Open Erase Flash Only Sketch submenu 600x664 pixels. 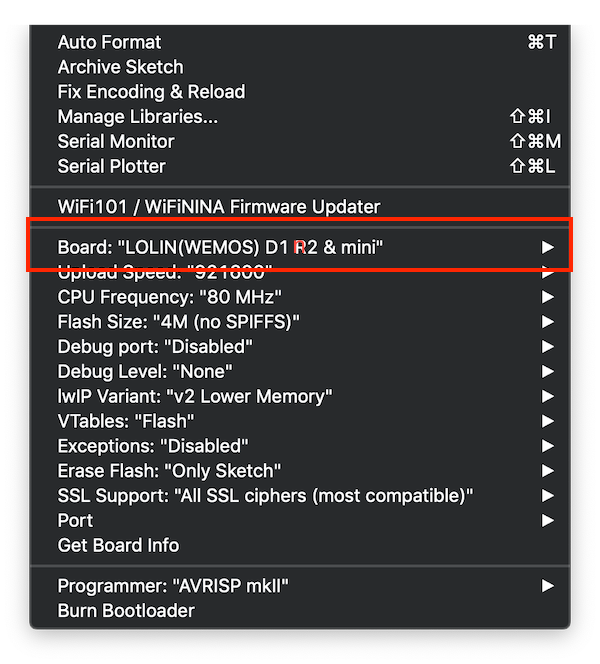coord(169,470)
